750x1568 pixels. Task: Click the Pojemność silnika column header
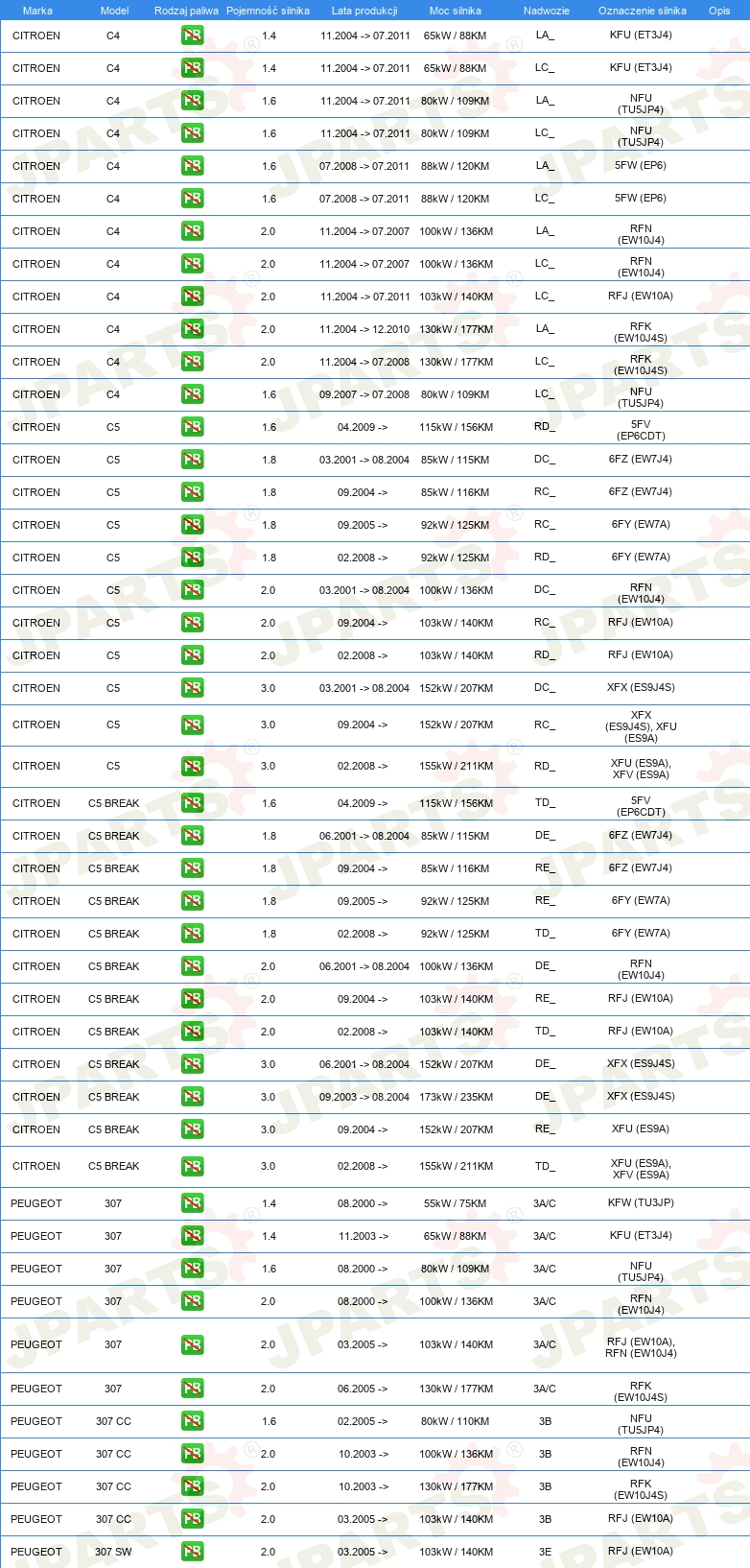(268, 11)
